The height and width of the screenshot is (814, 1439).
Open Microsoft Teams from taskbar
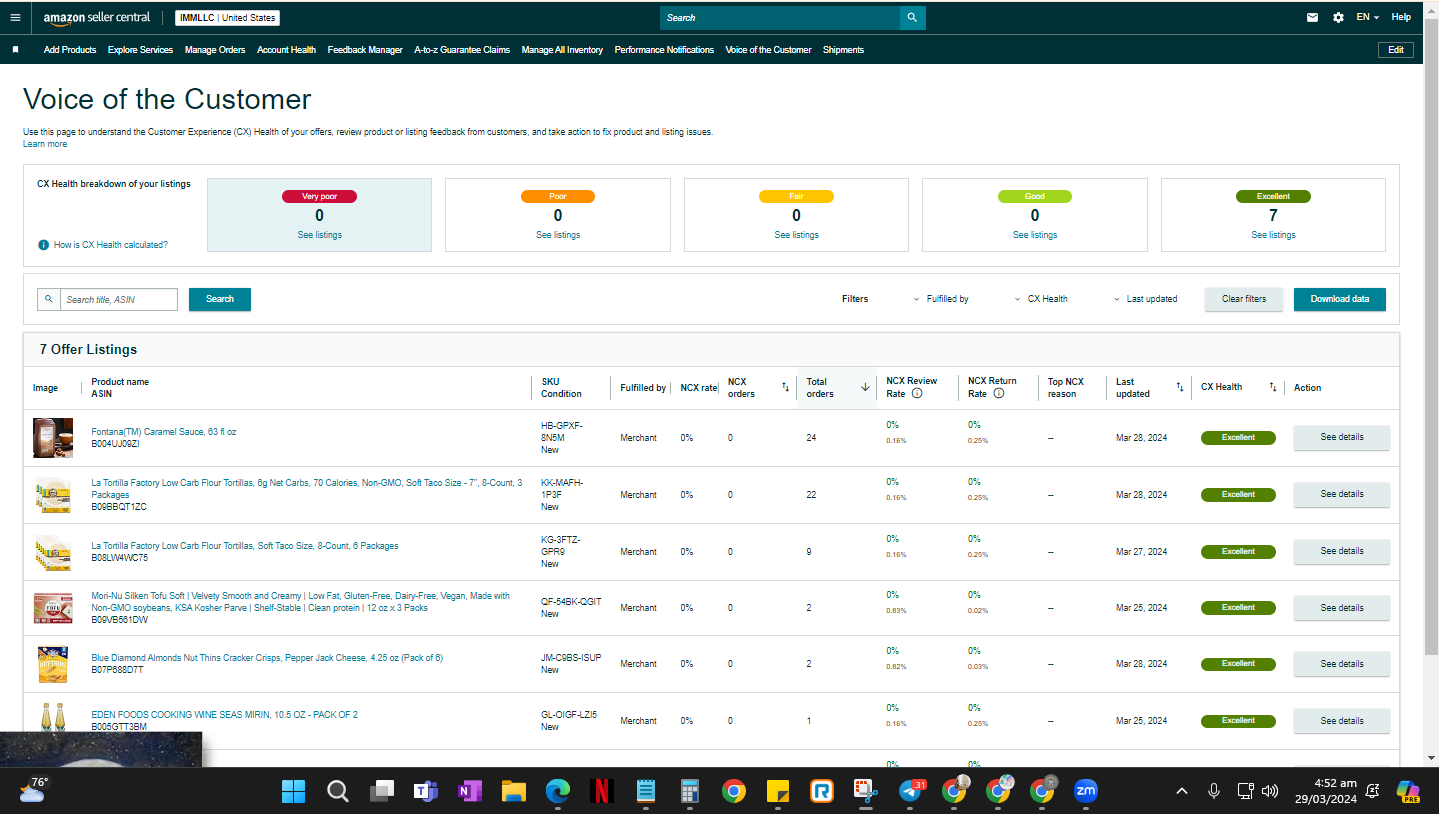(x=426, y=791)
